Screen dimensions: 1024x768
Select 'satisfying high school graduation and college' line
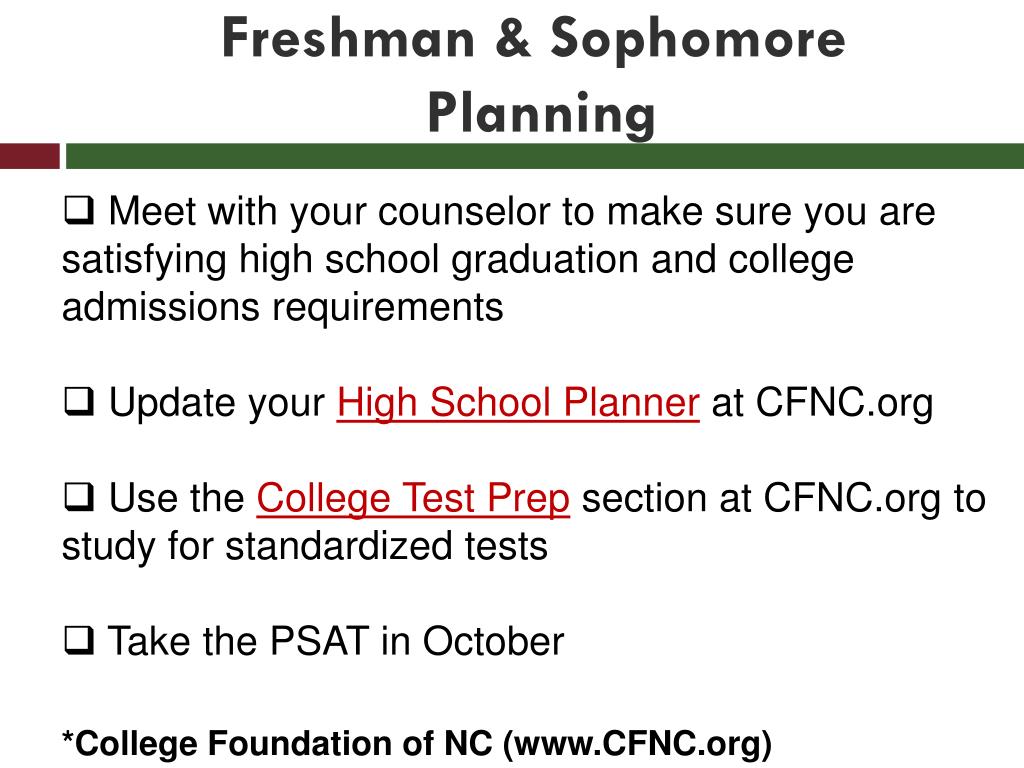click(x=458, y=260)
